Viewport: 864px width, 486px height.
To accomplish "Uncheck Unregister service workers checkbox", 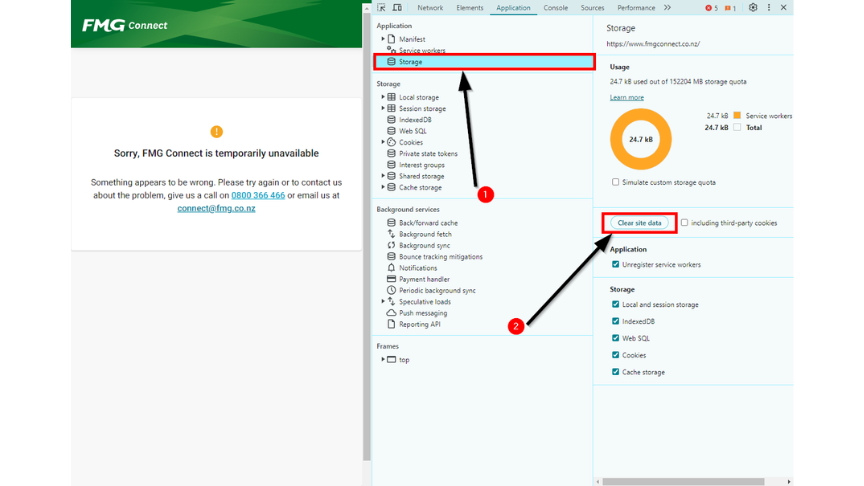I will click(x=615, y=265).
